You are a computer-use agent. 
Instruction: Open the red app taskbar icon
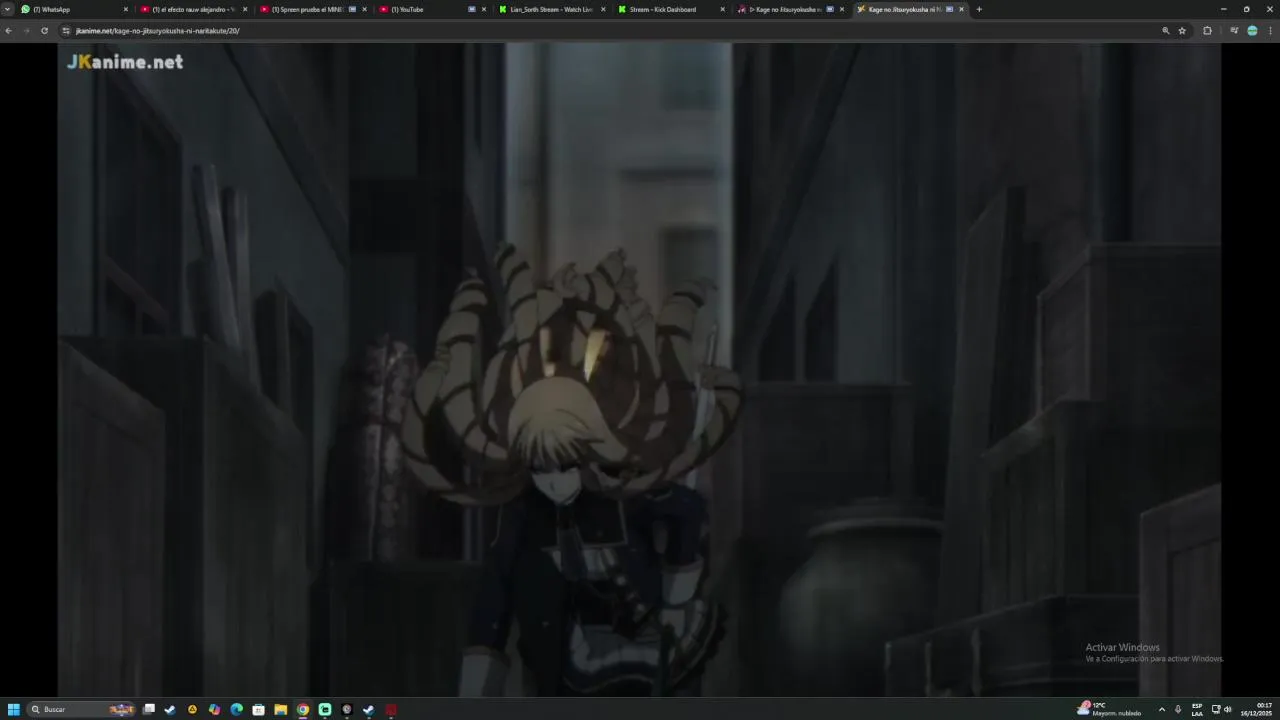(391, 709)
